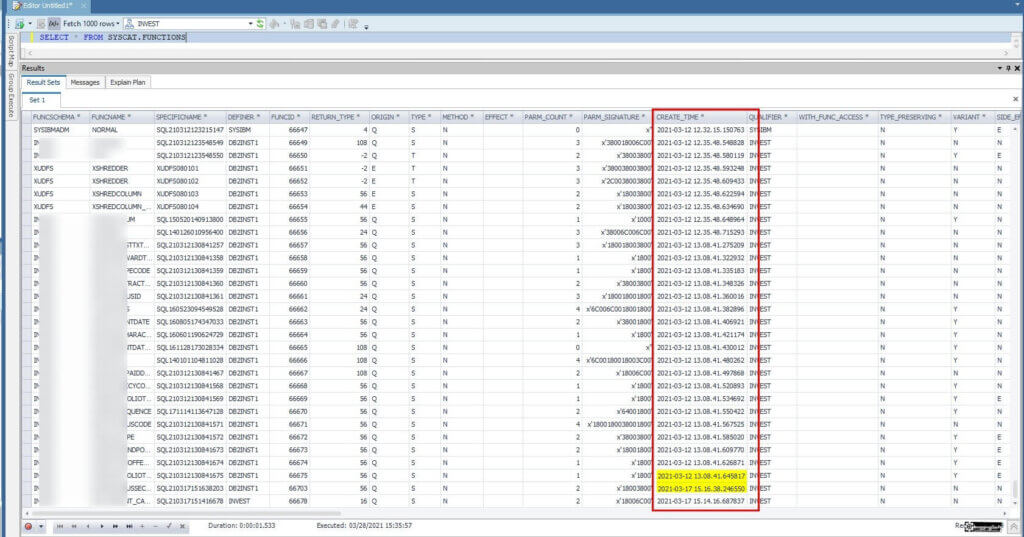The image size is (1024, 537).
Task: Open the Fetch 1000 rows dropdown
Action: click(91, 24)
